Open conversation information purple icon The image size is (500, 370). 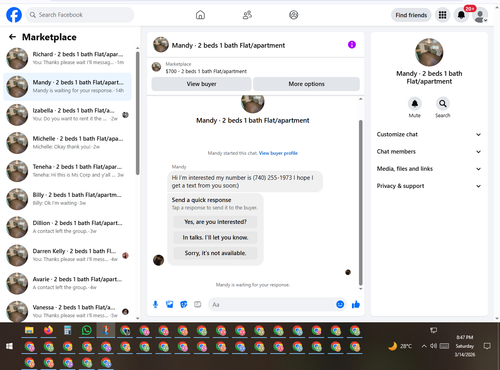coord(352,45)
